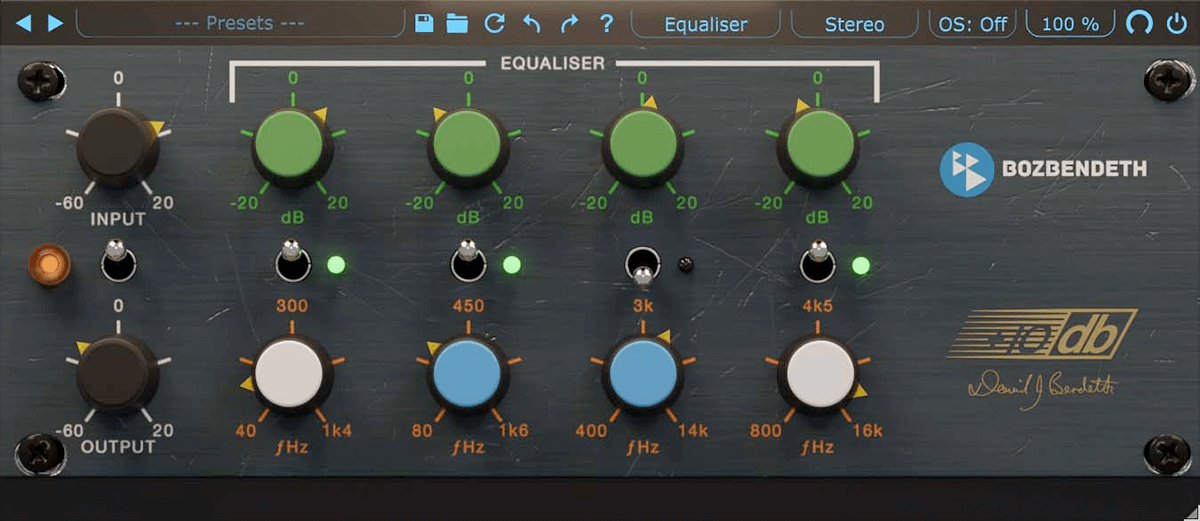Open the Presets dropdown list
Image resolution: width=1200 pixels, height=521 pixels.
[240, 23]
